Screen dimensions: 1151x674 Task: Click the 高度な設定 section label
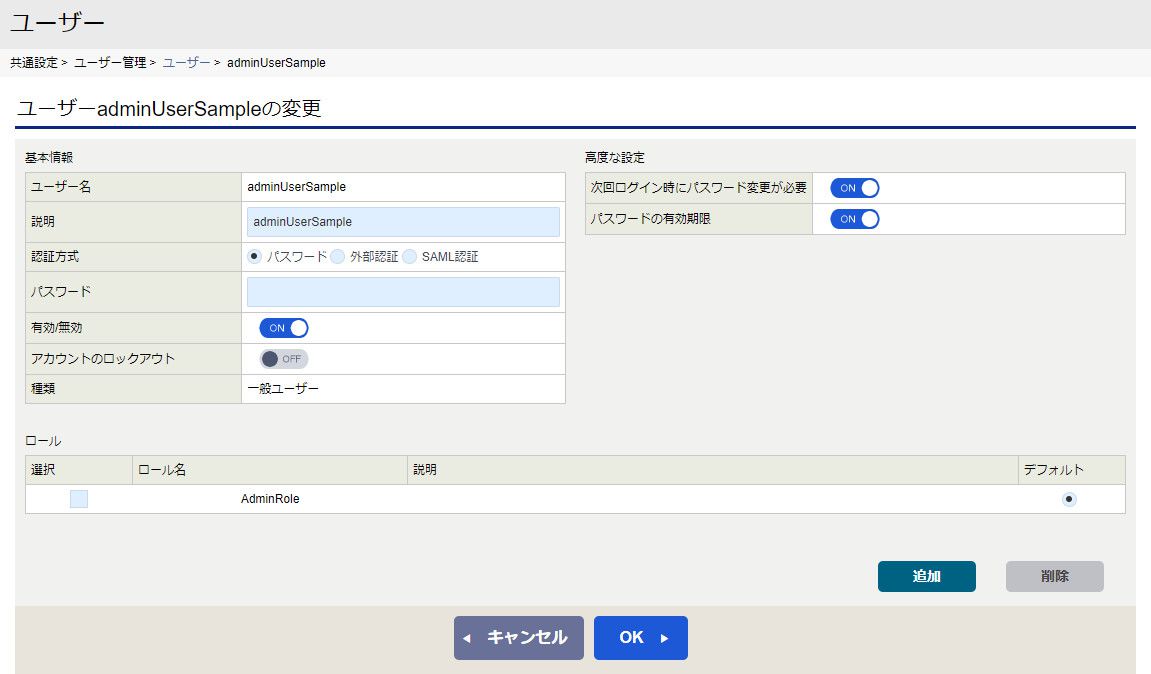pyautogui.click(x=614, y=157)
